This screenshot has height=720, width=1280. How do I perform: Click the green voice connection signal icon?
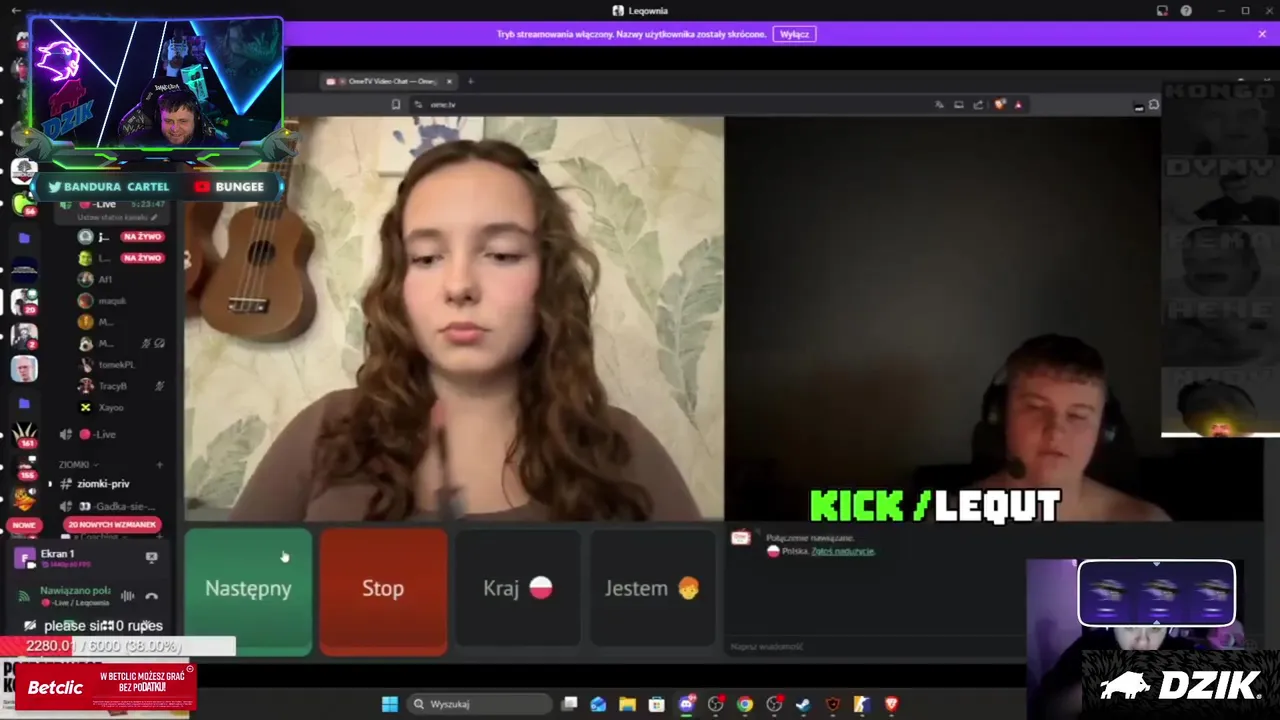[x=24, y=596]
